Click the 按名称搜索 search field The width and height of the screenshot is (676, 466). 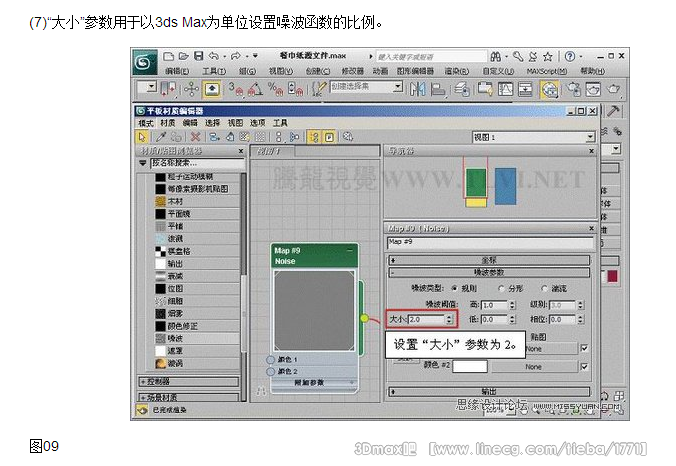(198, 163)
